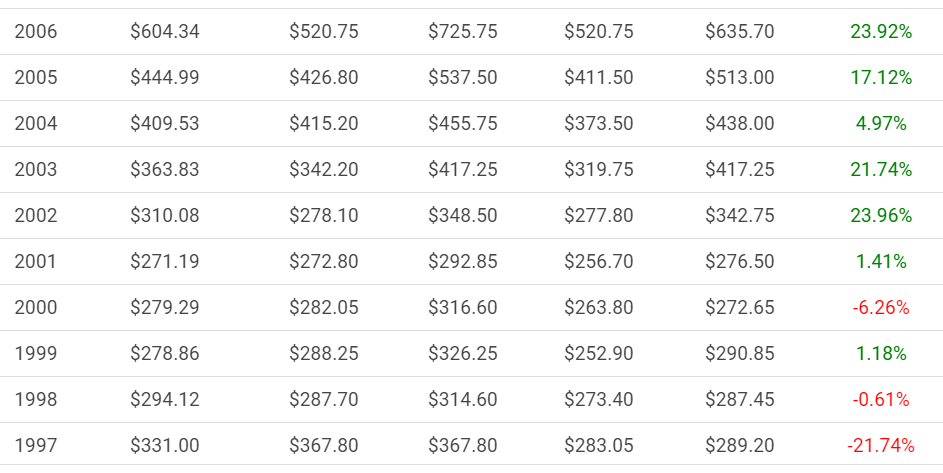Select the 1.18% change value for 1999
943x473 pixels.
click(x=881, y=353)
